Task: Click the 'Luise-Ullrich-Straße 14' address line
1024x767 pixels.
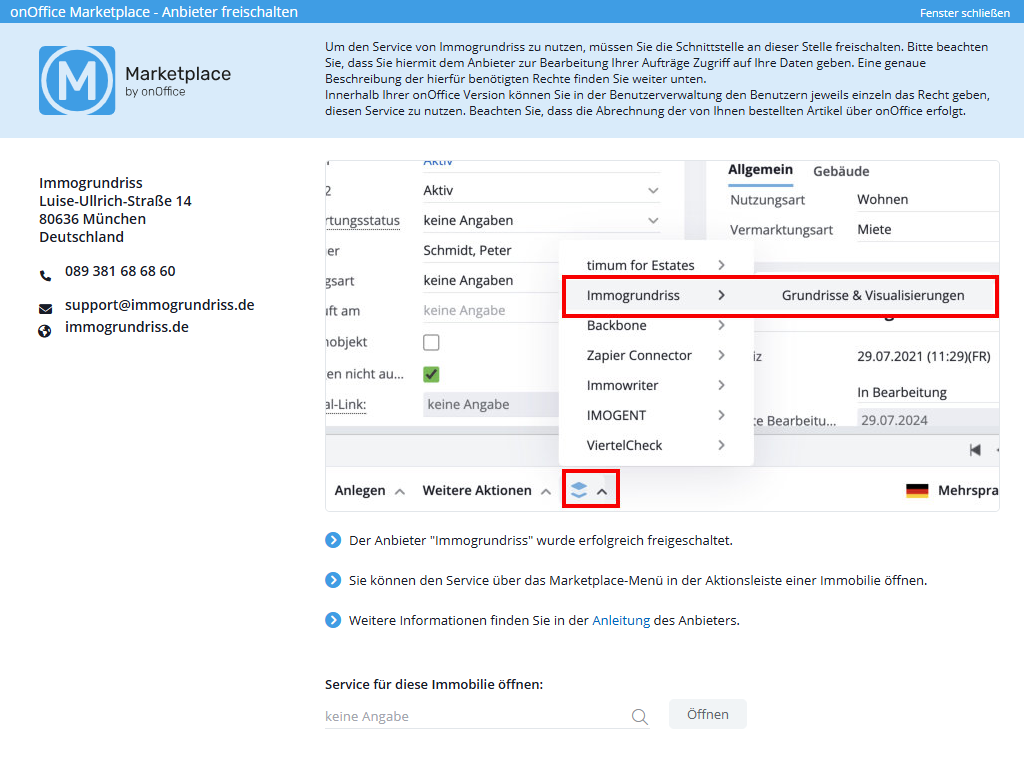Action: coord(115,201)
